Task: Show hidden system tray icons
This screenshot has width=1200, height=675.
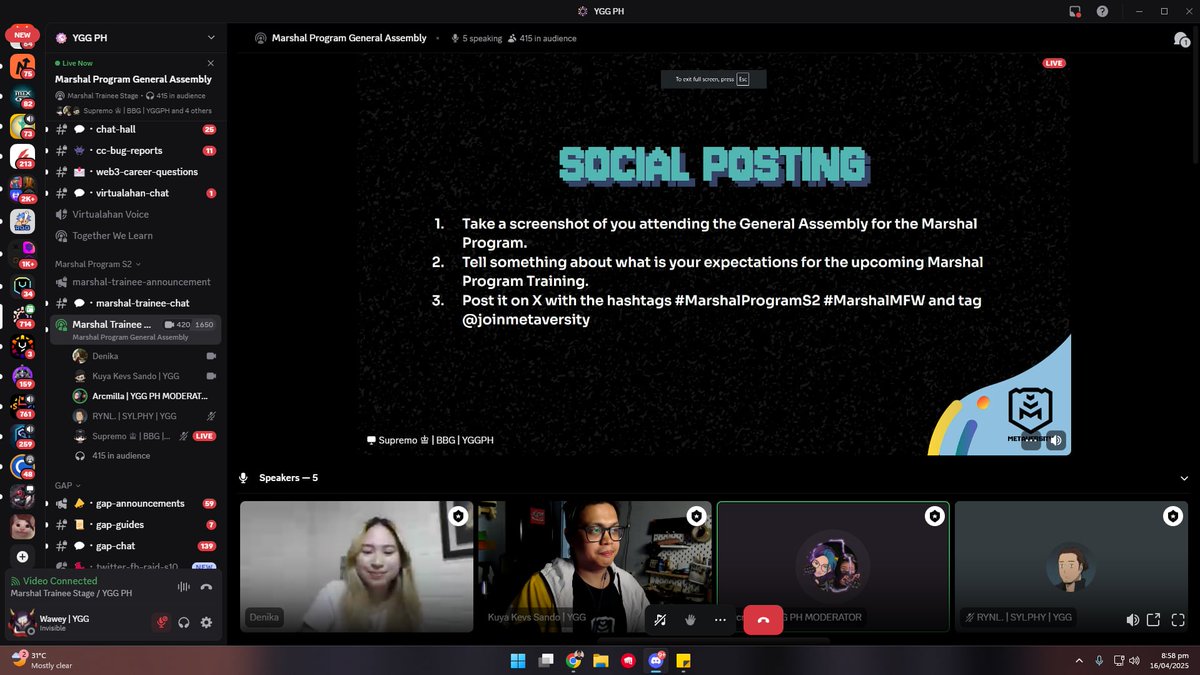Action: point(1079,660)
